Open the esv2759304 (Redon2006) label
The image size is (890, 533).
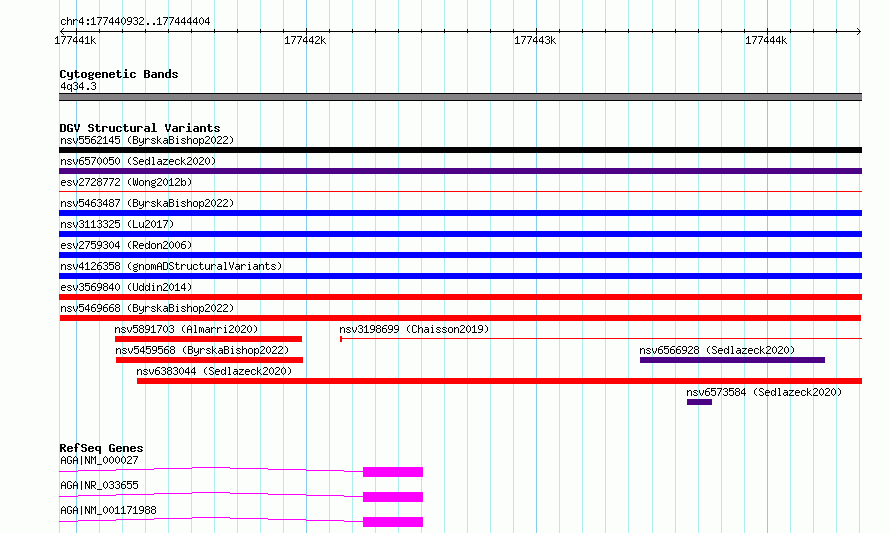click(x=126, y=245)
